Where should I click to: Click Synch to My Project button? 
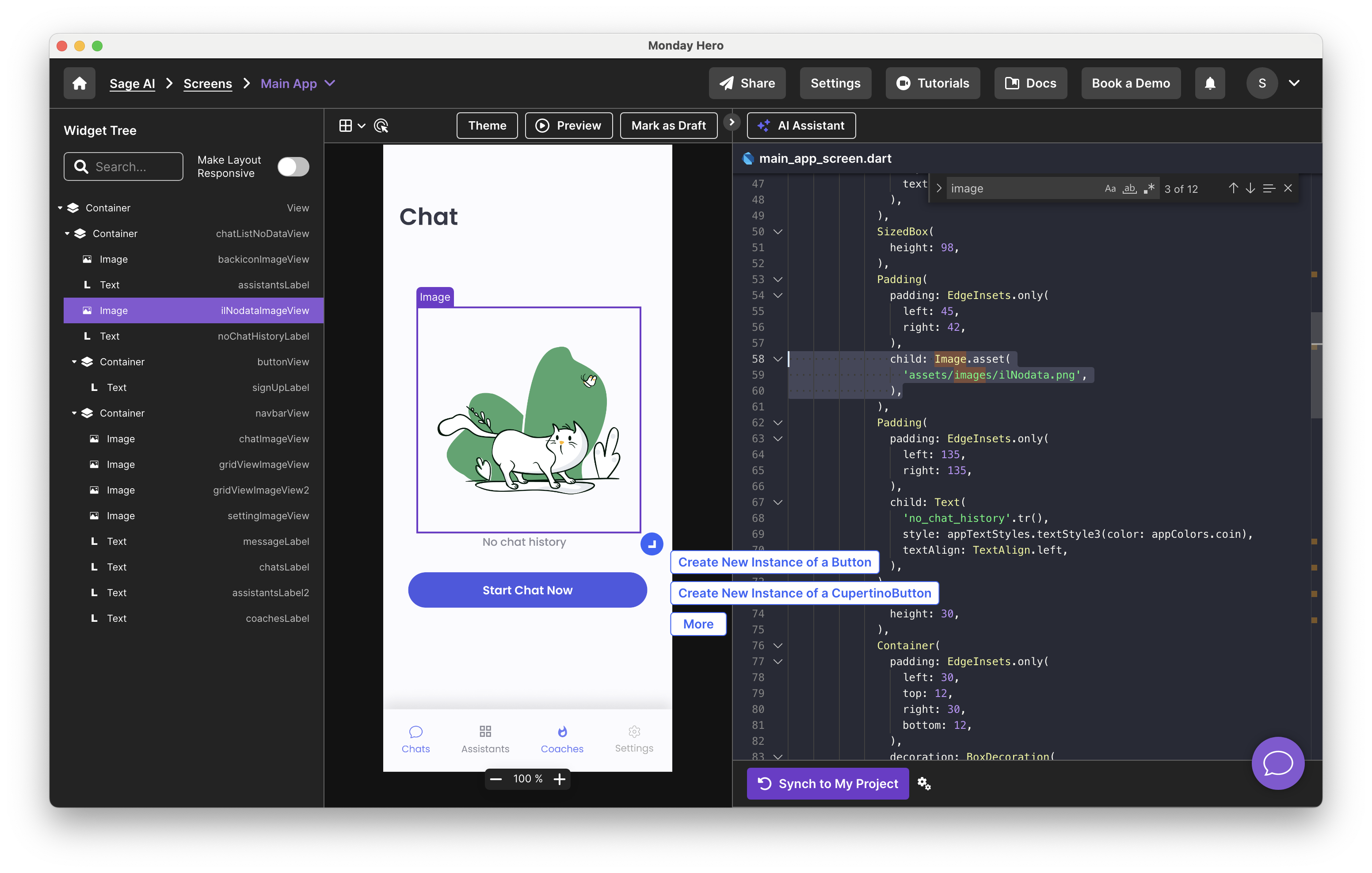coord(827,784)
